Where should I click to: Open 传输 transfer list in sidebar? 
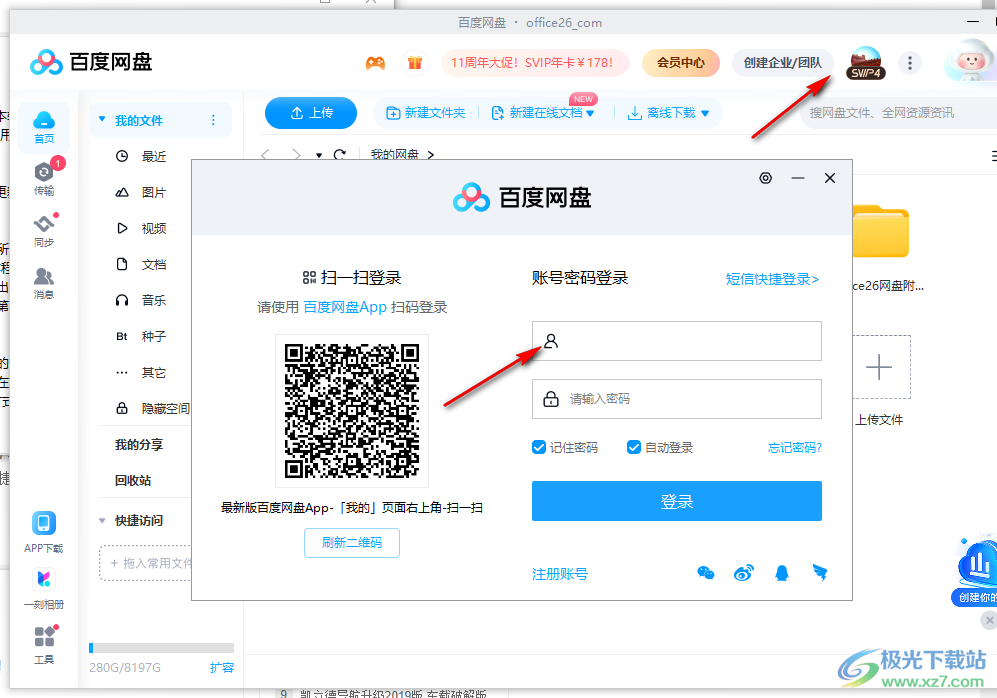coord(44,178)
